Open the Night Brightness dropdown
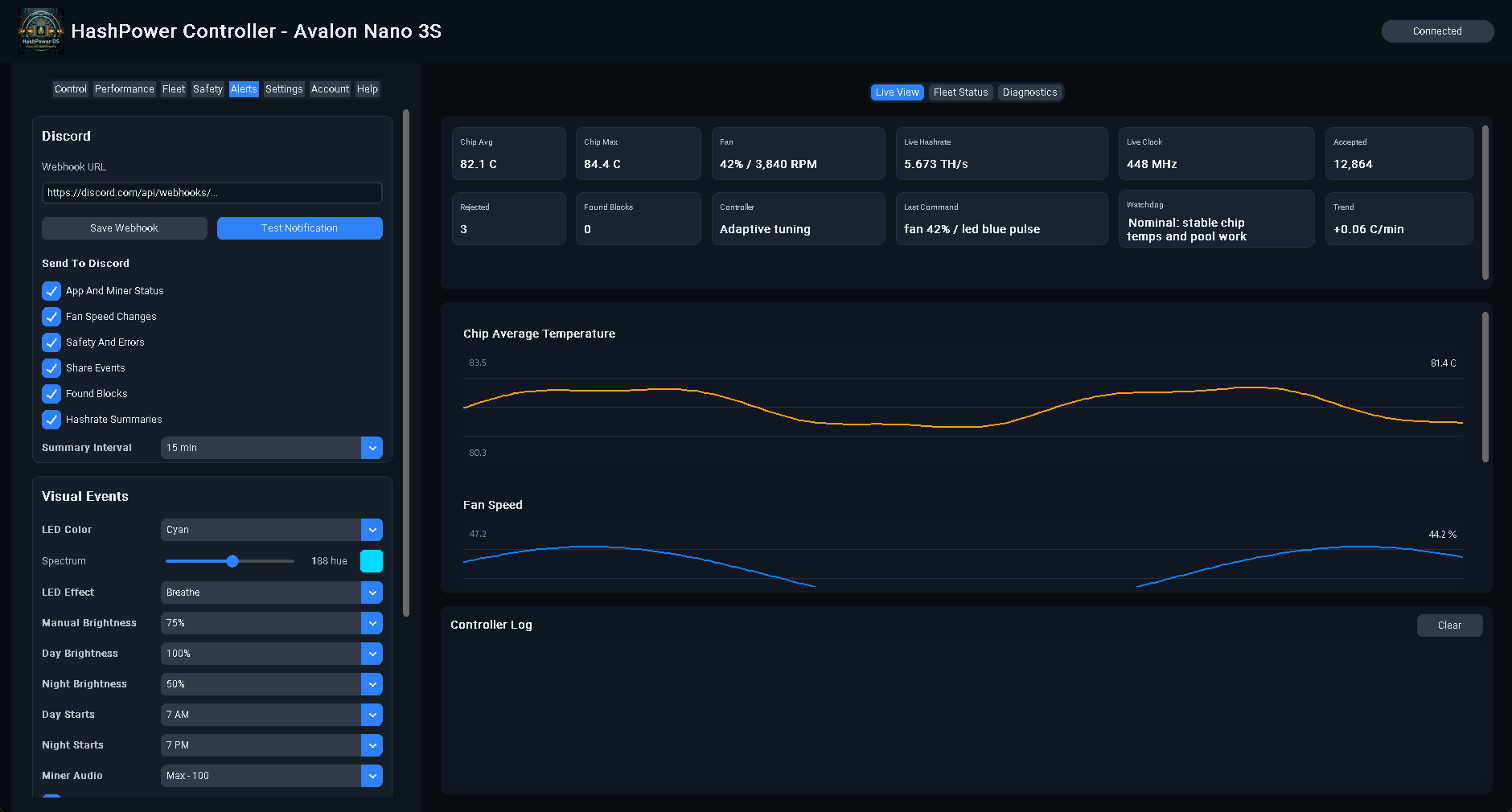 (272, 684)
